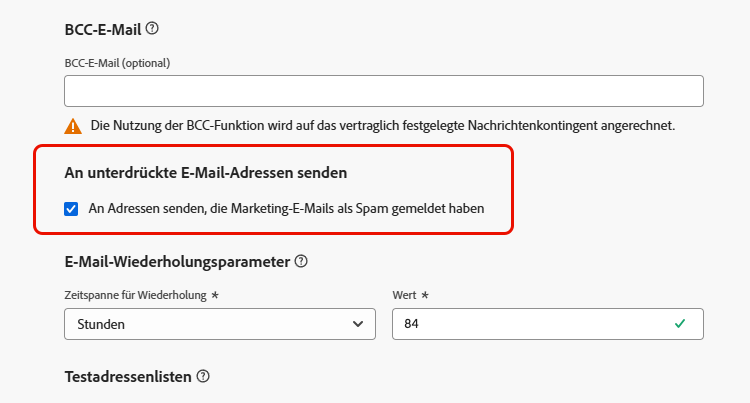Expand the chevron arrow of Zeitspanne dropdown
This screenshot has height=403, width=750.
tap(357, 324)
